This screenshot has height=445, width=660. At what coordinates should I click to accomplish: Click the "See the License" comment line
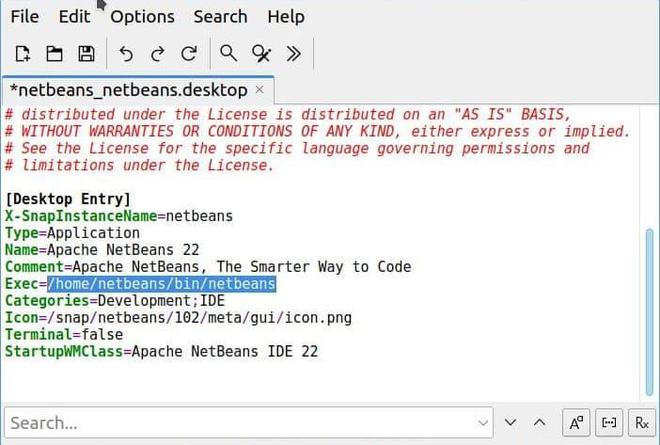click(297, 148)
